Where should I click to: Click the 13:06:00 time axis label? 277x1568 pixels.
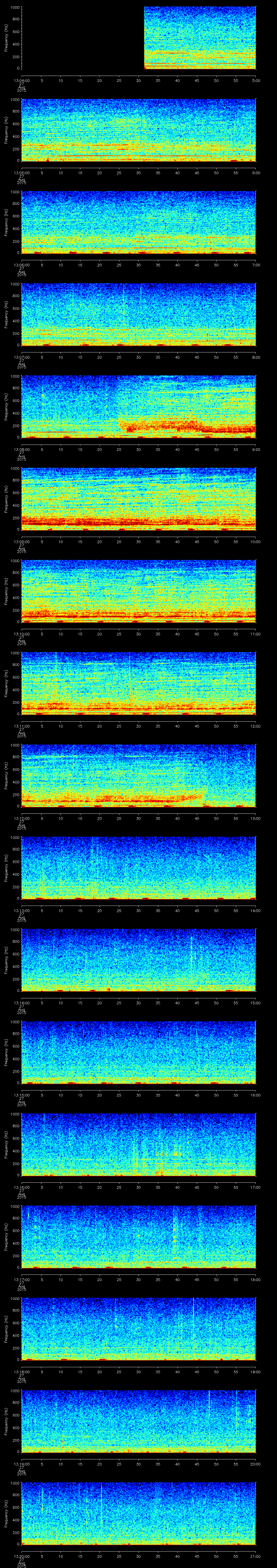point(21,265)
